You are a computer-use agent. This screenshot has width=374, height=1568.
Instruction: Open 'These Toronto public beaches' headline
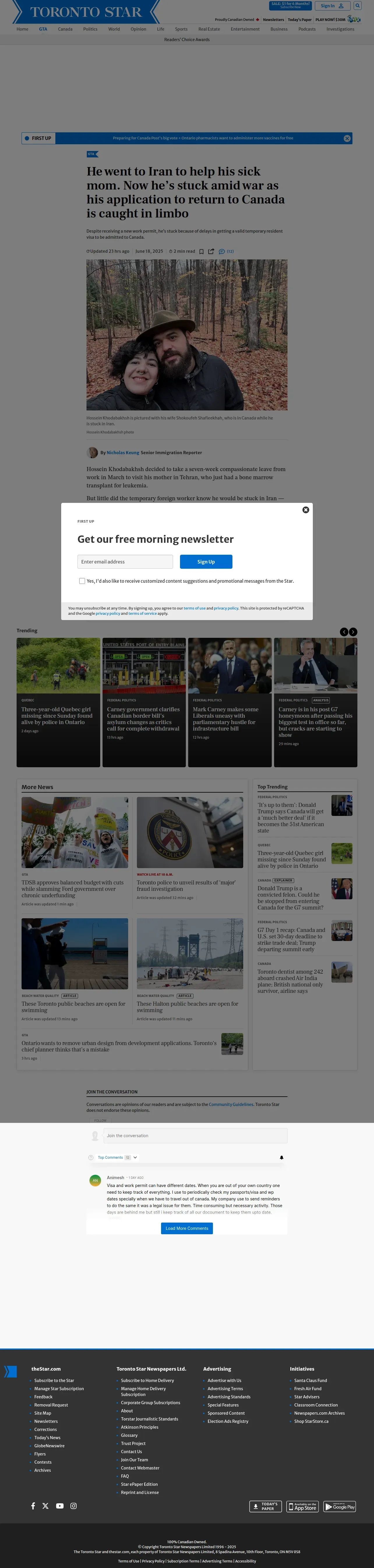point(74,1007)
